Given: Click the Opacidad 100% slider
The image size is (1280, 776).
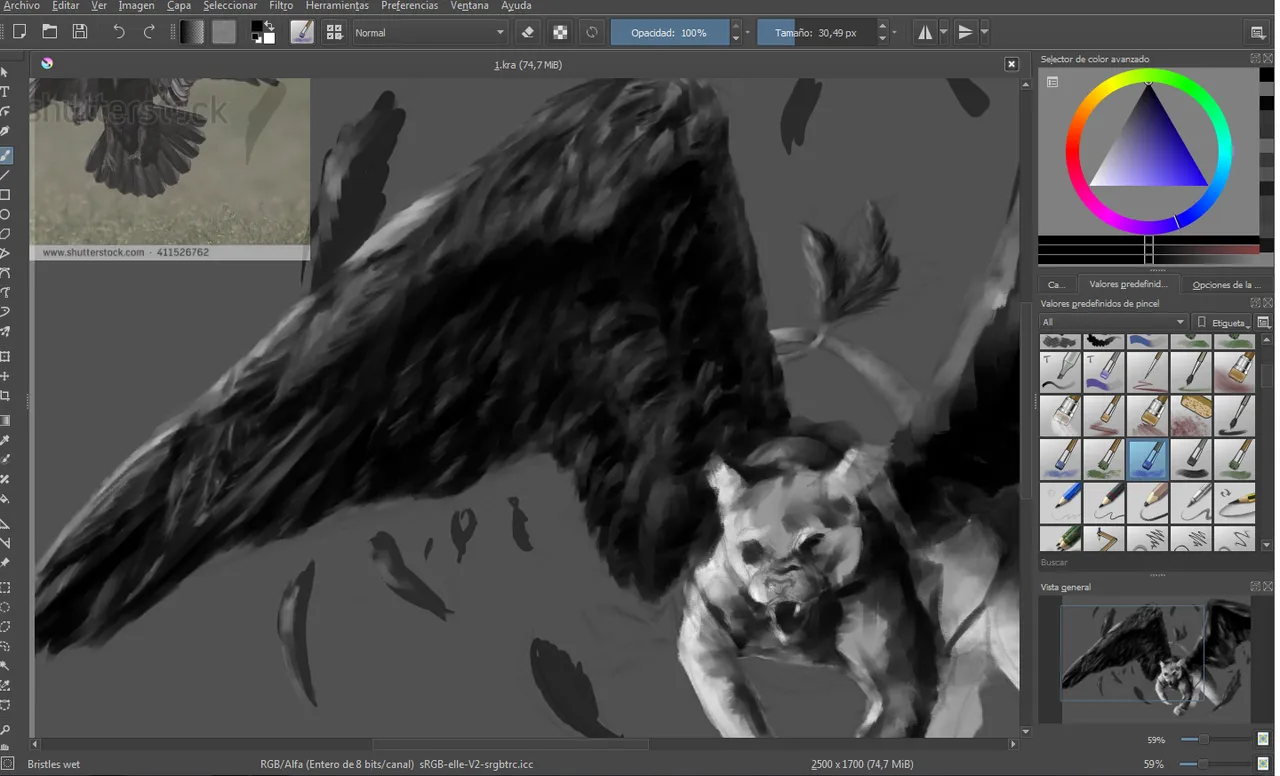Looking at the screenshot, I should [x=669, y=33].
